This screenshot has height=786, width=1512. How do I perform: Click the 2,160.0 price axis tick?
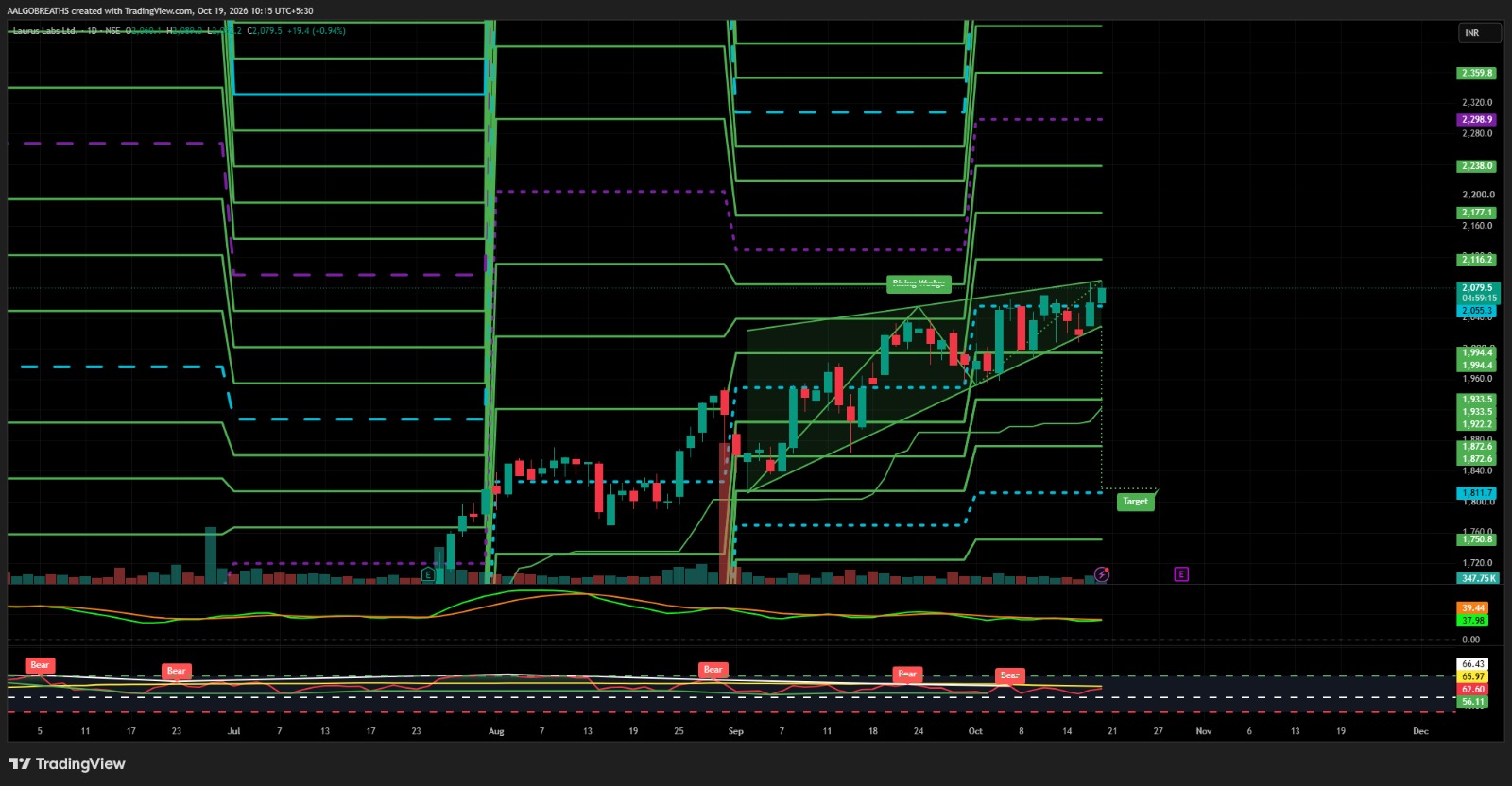click(x=1477, y=226)
